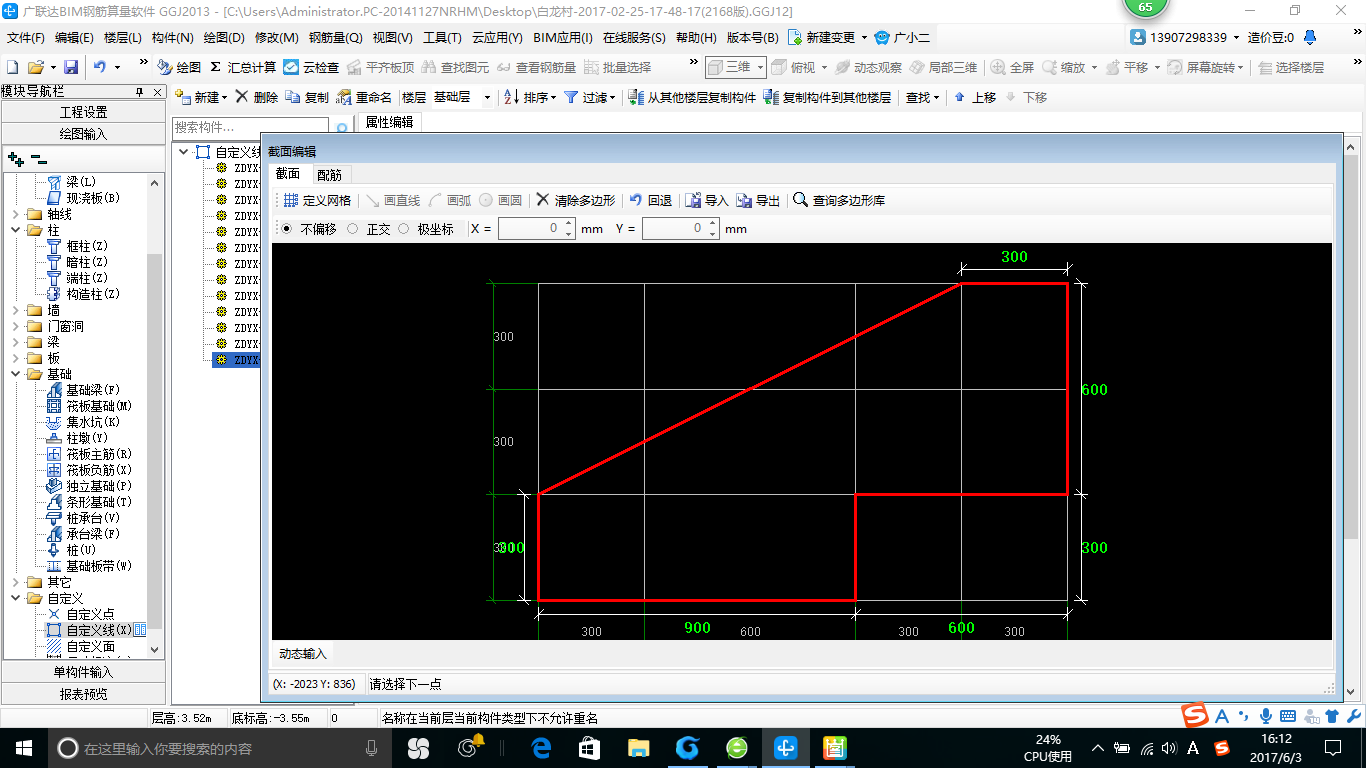Click the 工程设置 panel button
Screen dimensions: 1366x768
(83, 112)
